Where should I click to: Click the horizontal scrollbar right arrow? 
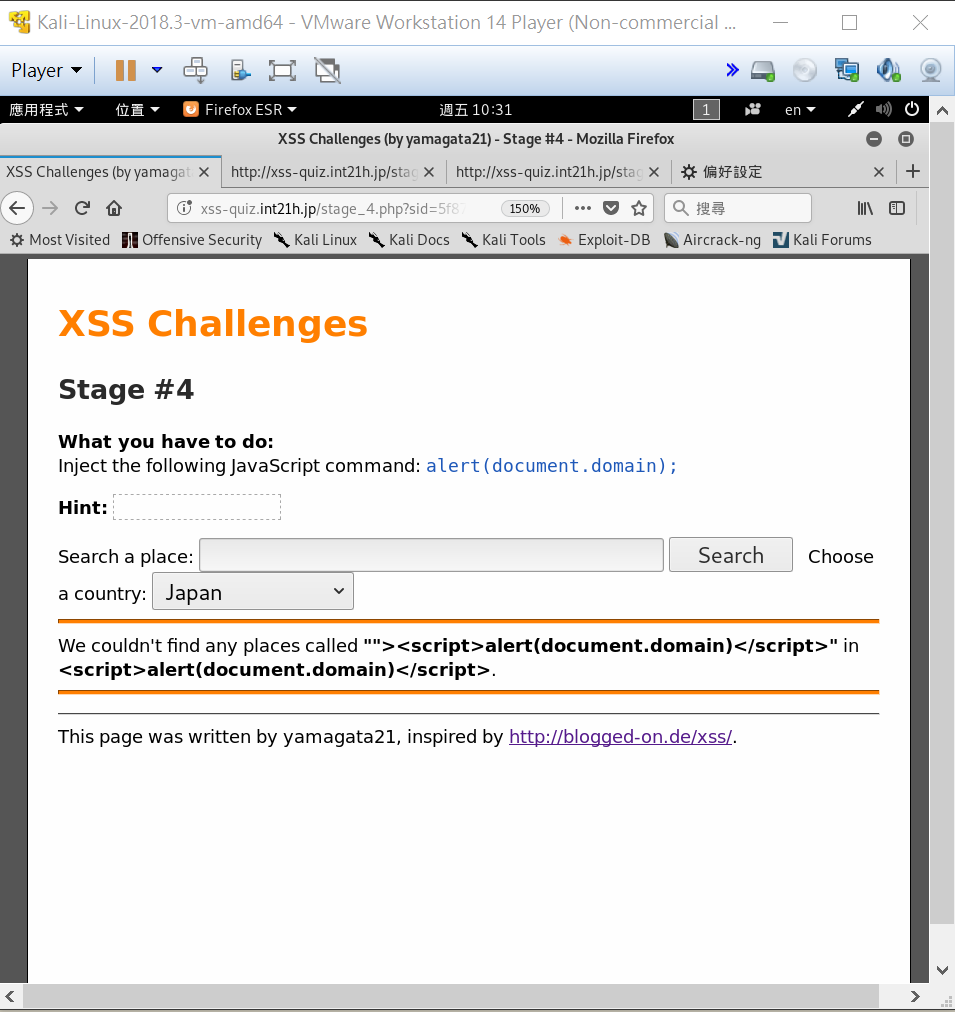pyautogui.click(x=914, y=997)
